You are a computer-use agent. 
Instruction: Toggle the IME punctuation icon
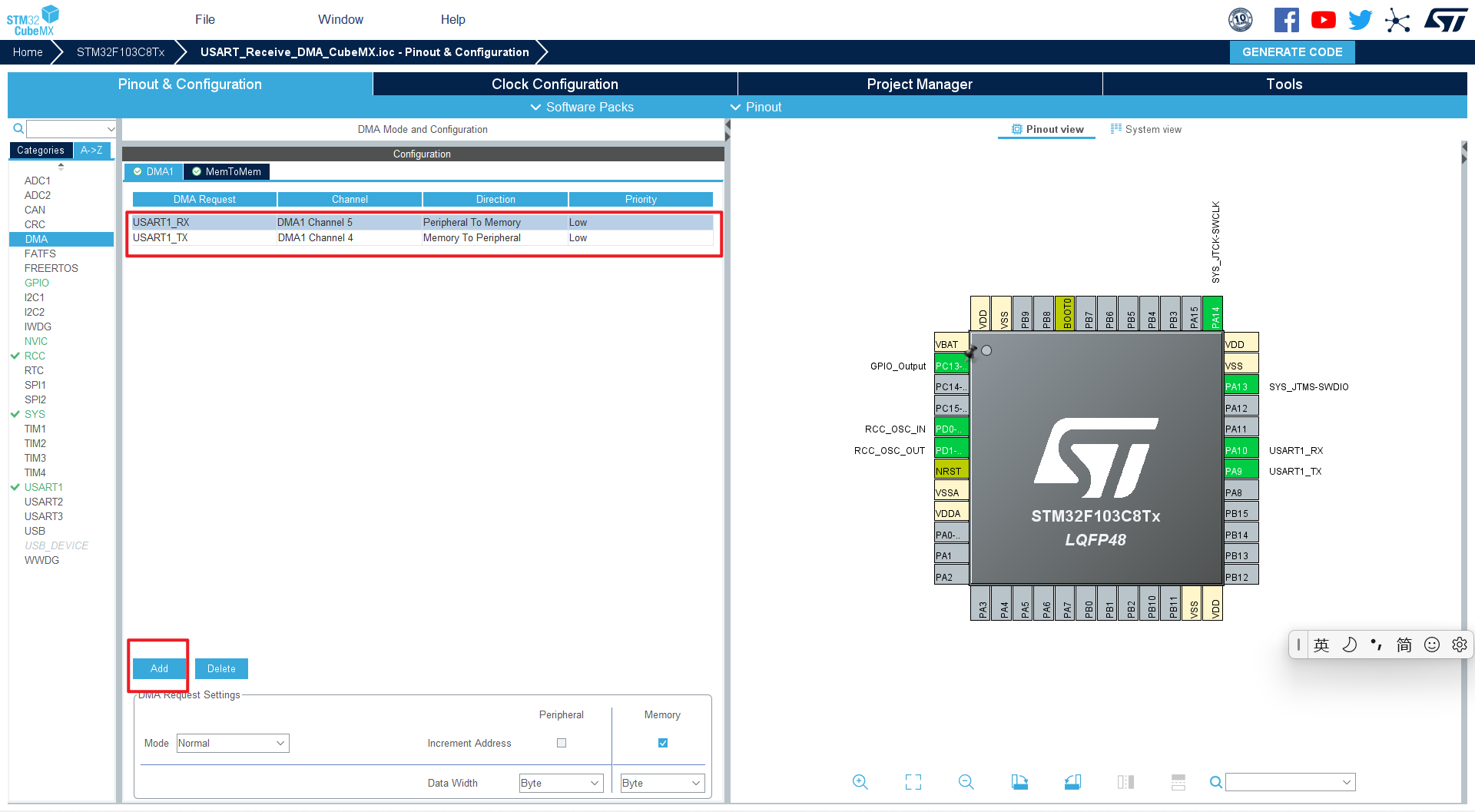pos(1377,645)
